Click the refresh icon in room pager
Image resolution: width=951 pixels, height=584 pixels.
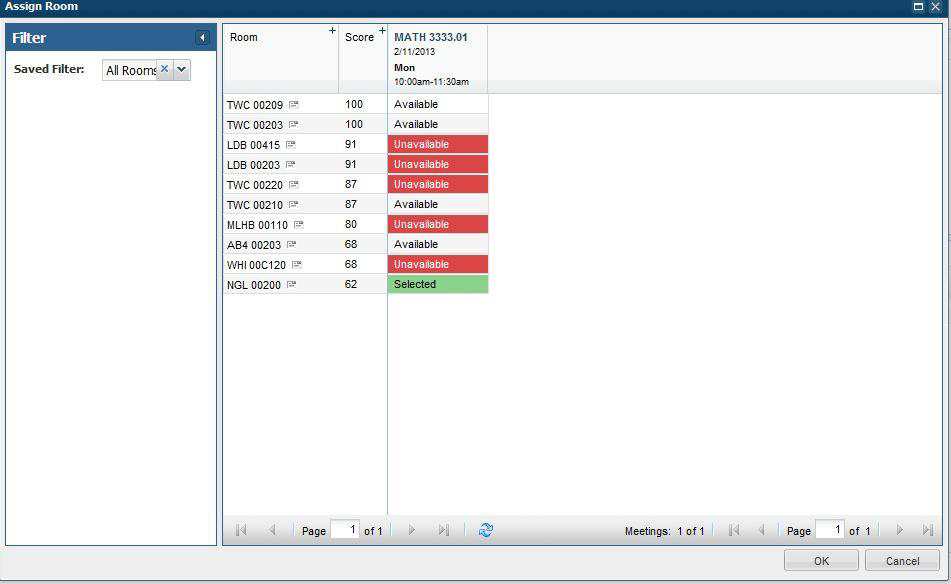pyautogui.click(x=486, y=530)
